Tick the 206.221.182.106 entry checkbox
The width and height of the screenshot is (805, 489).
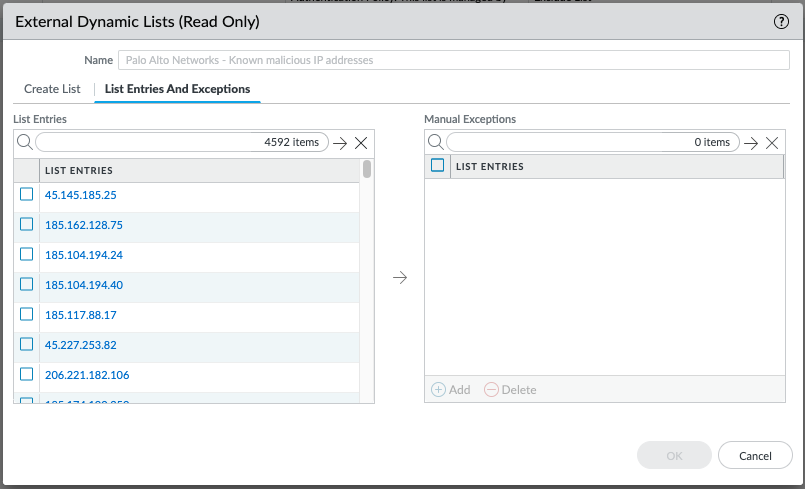(x=27, y=374)
